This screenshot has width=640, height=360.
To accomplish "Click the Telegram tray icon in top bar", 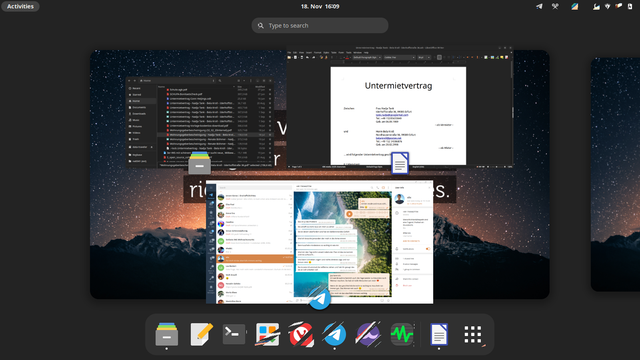I will 539,7.
